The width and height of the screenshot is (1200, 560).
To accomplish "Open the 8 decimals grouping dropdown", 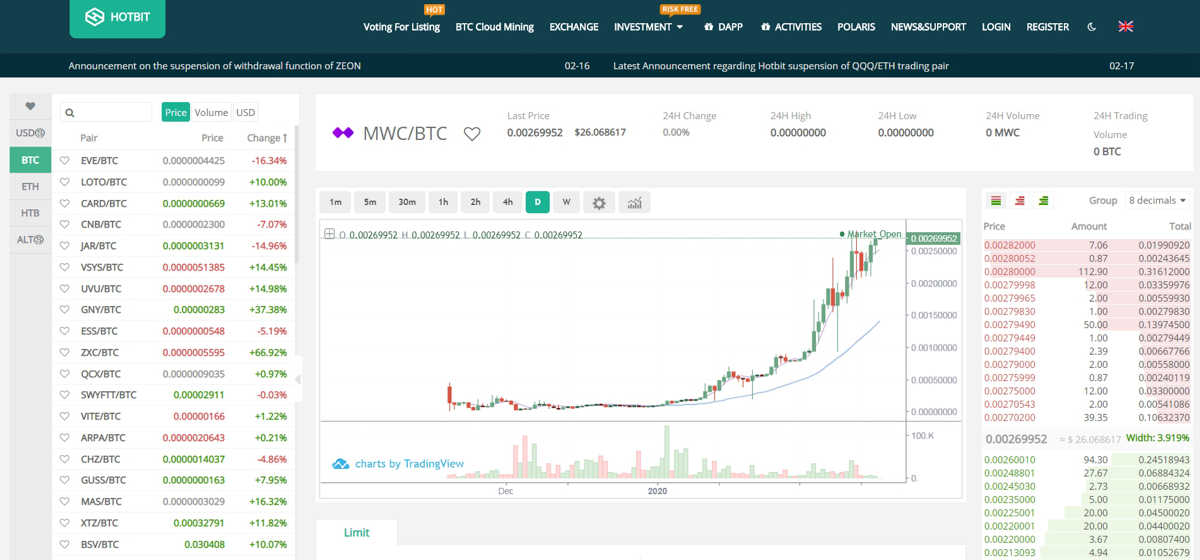I will click(1157, 200).
